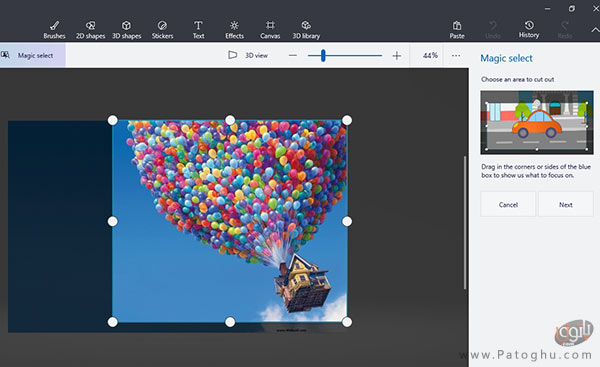Open the Effects panel

pyautogui.click(x=234, y=30)
